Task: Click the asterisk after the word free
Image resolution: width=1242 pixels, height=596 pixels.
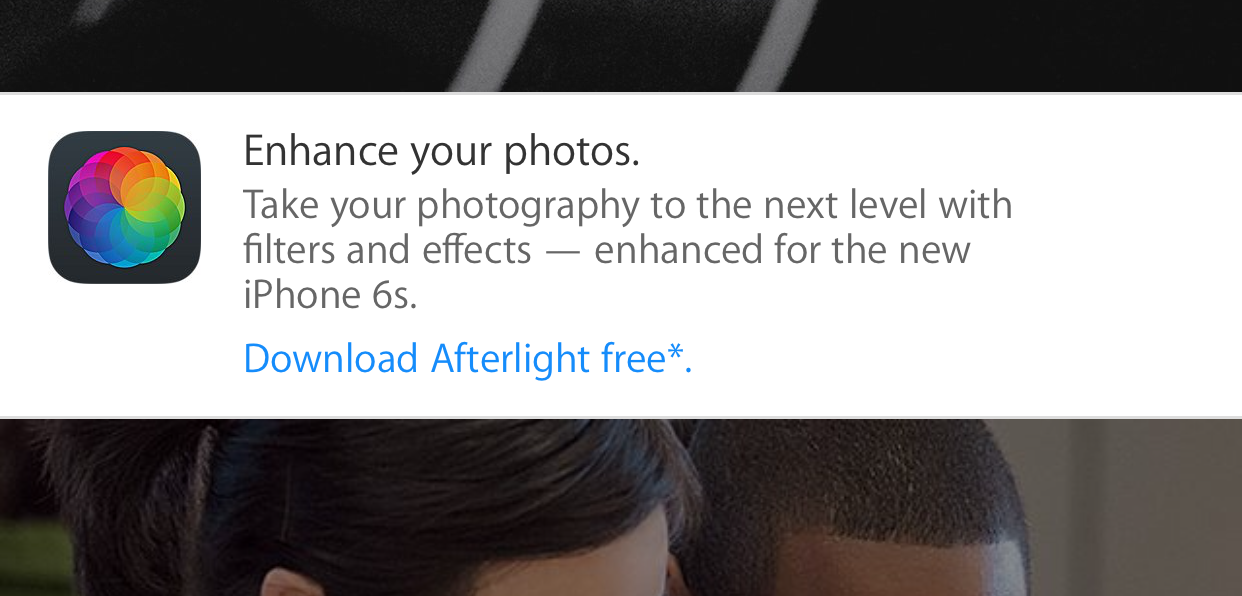Action: coord(675,351)
